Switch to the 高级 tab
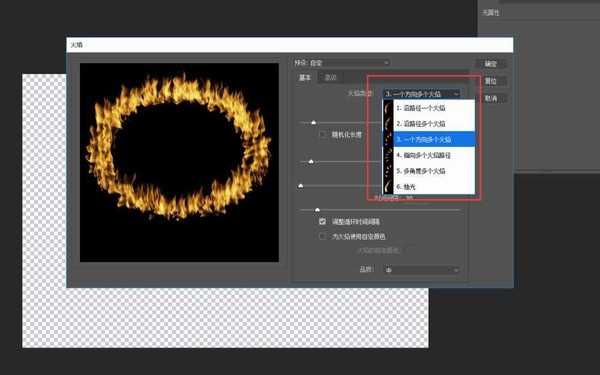The width and height of the screenshot is (600, 375). tap(330, 78)
